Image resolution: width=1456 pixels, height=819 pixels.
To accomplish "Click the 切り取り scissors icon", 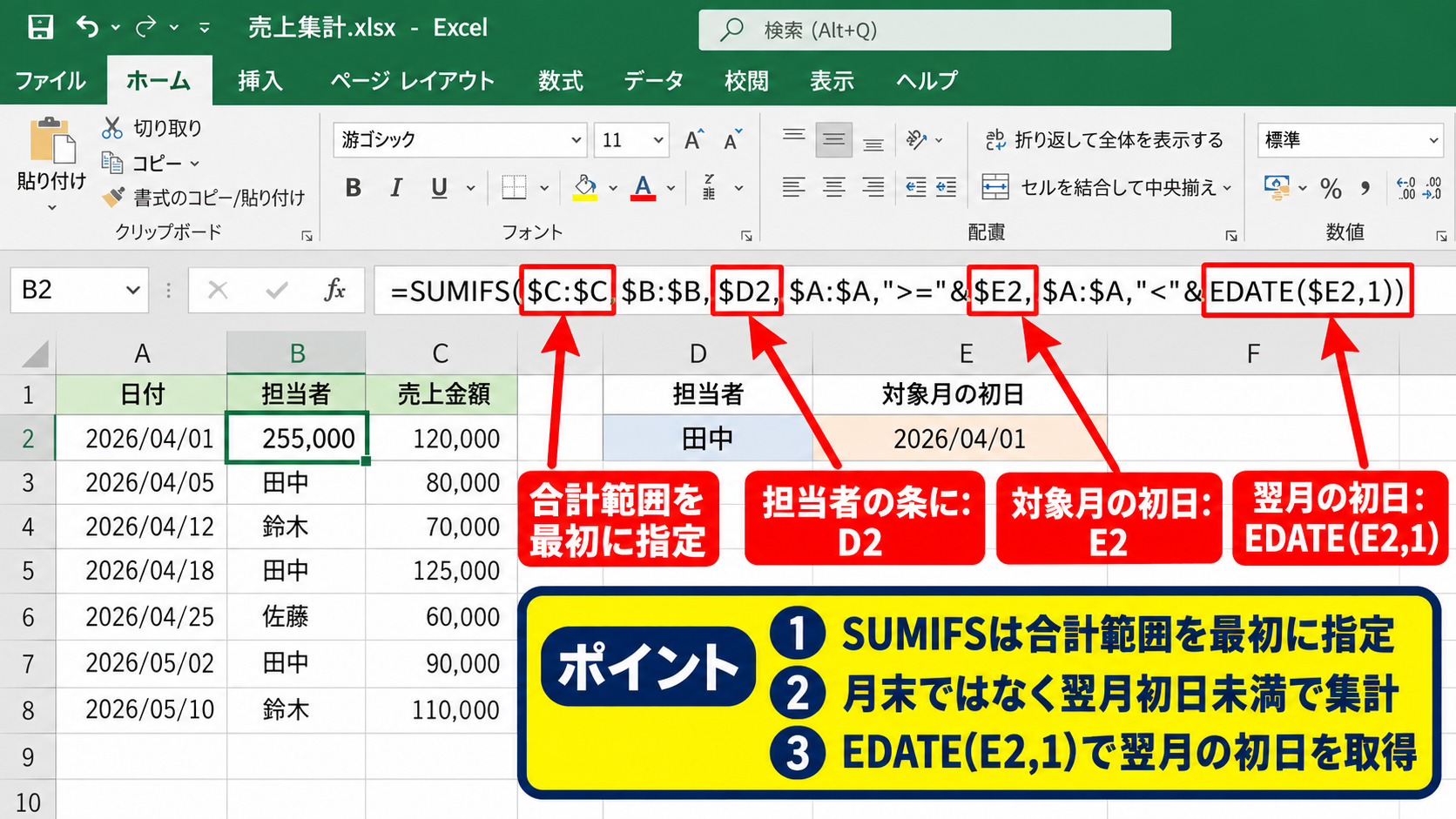I will point(112,128).
